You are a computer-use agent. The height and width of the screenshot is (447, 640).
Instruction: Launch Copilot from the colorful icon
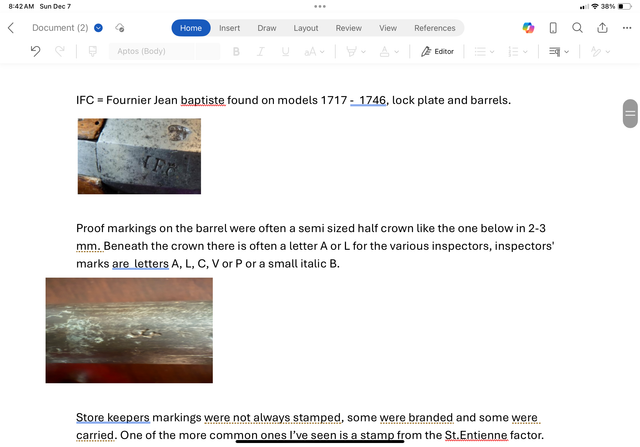(x=528, y=28)
